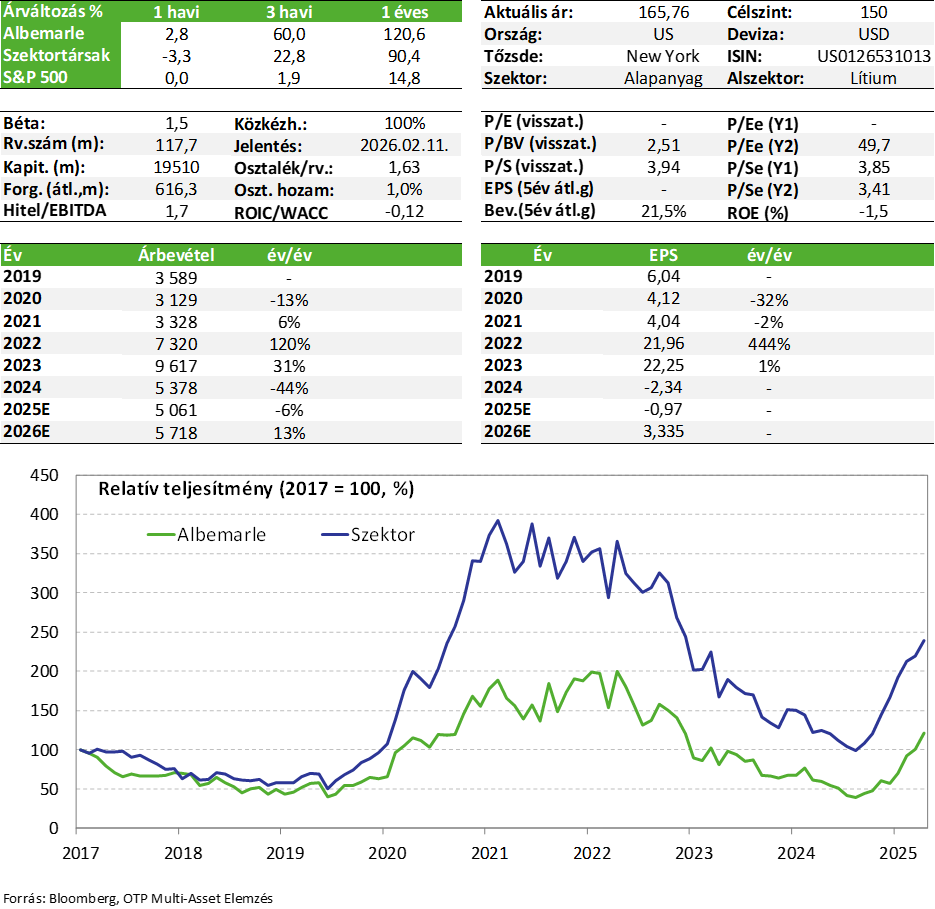Click the 2022 EPS value 21,96
935x909 pixels.
point(663,343)
